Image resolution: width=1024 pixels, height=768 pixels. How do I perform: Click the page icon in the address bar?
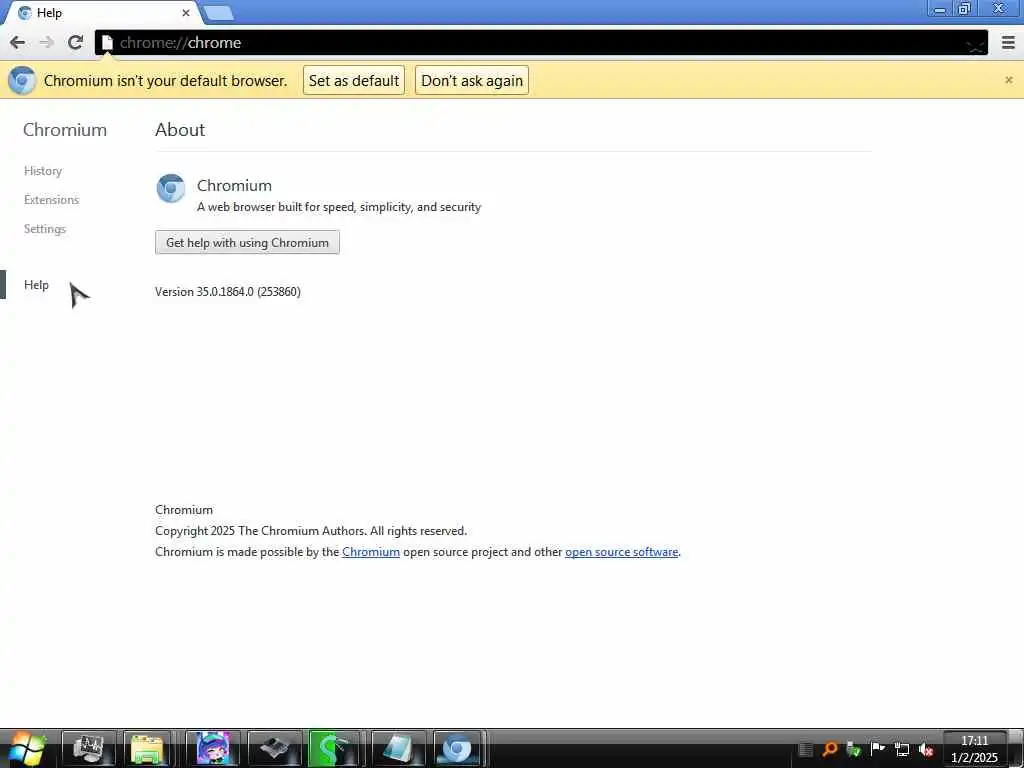[107, 43]
